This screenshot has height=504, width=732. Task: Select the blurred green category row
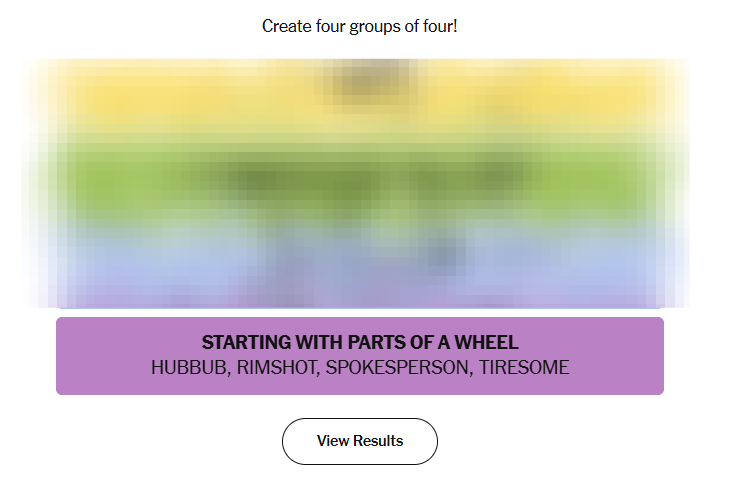[360, 180]
